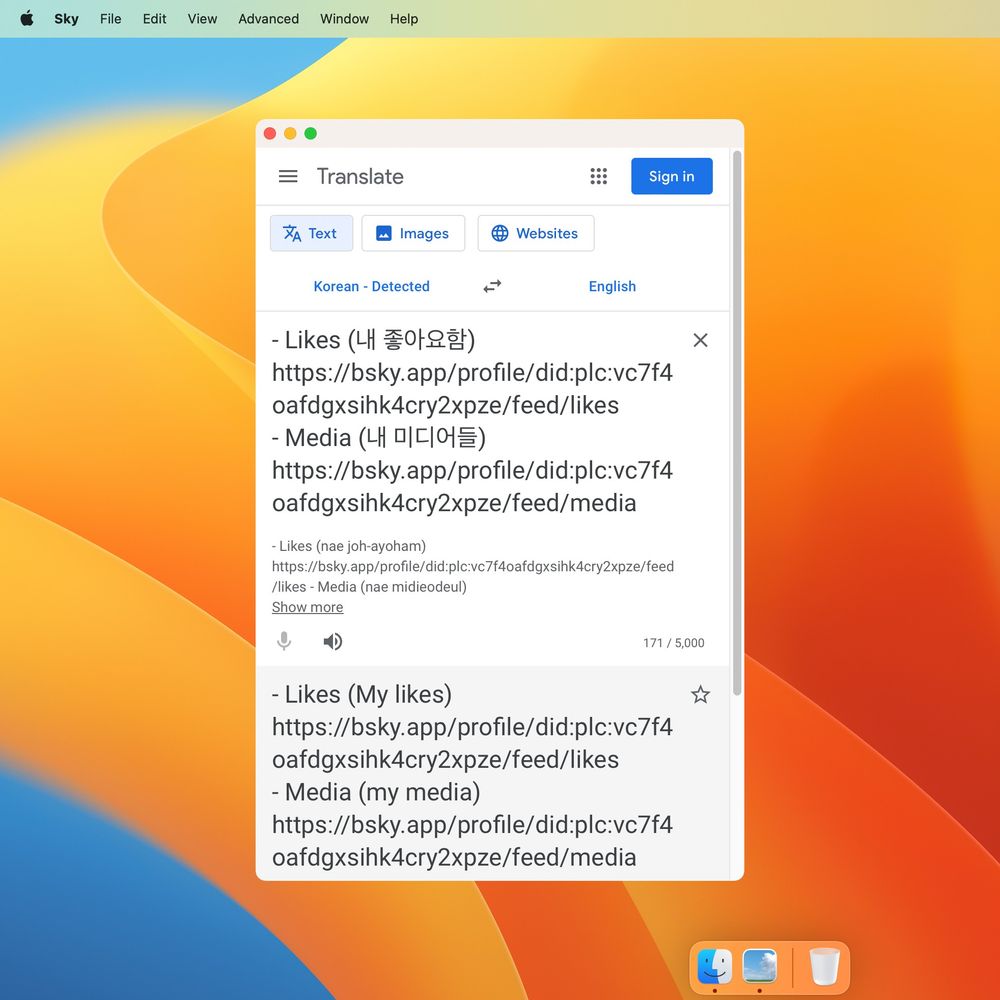Open the Sky menu

(x=66, y=18)
